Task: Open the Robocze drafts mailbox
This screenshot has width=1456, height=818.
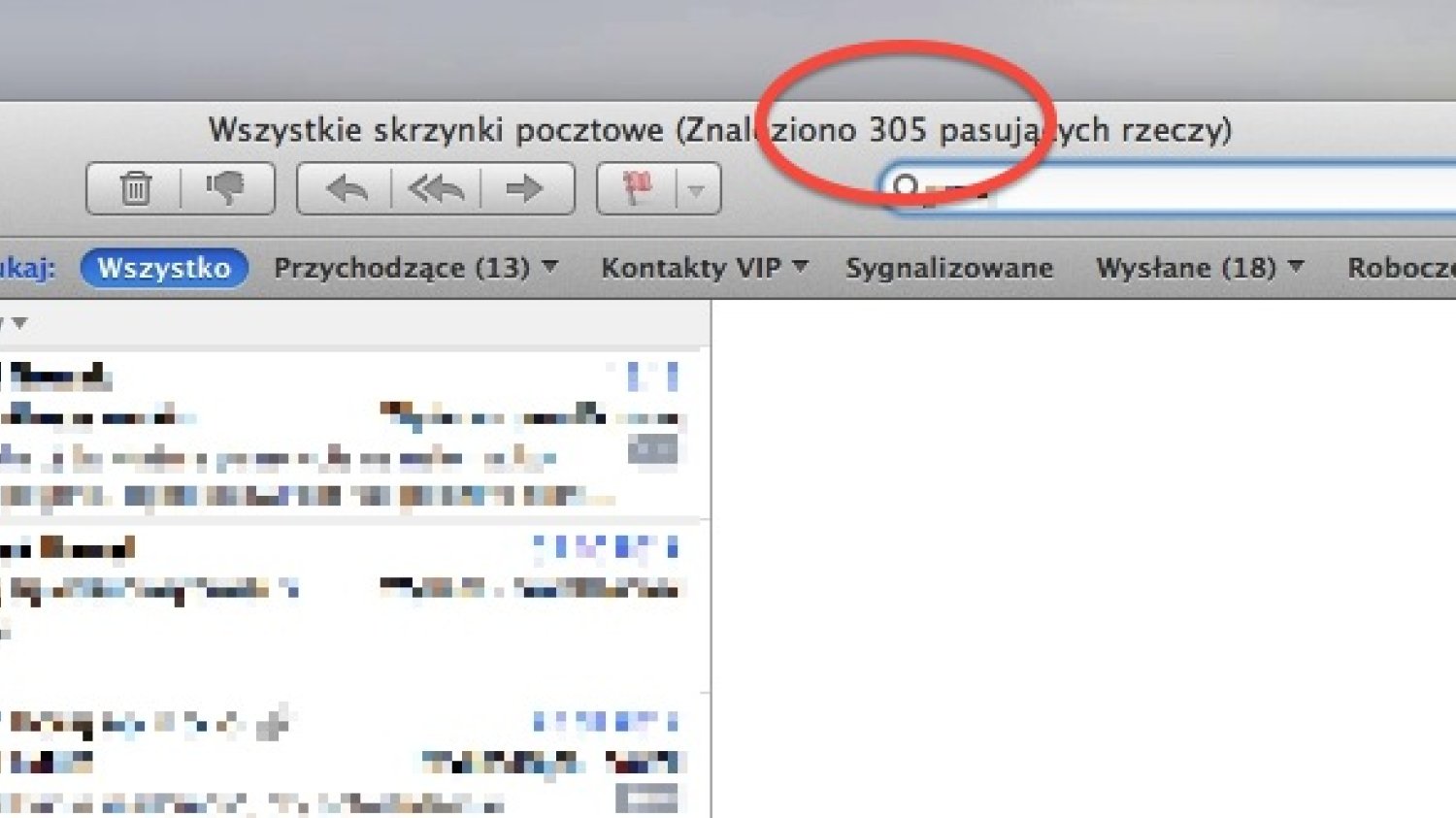Action: 1401,268
